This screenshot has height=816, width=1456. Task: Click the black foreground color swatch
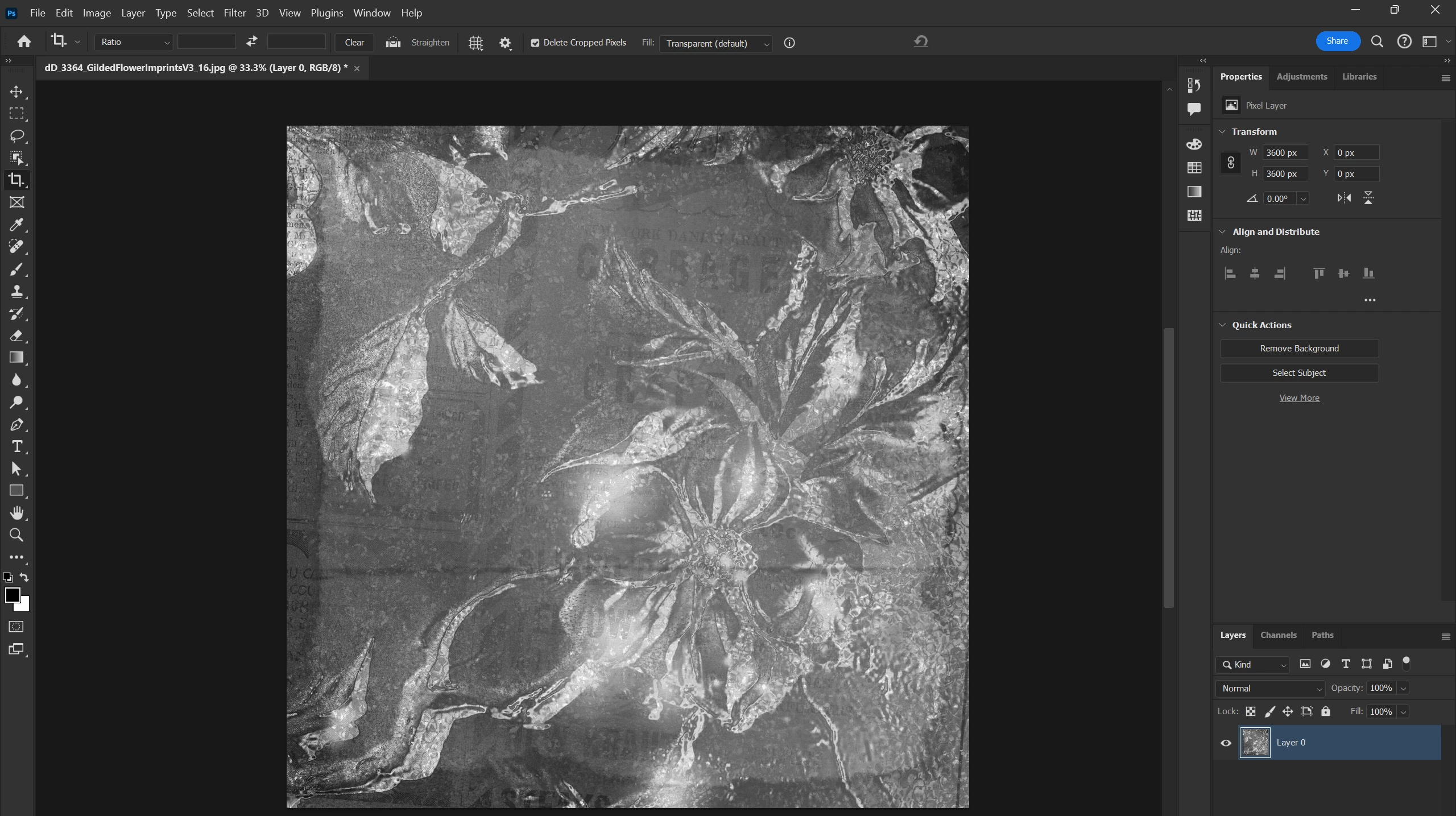[12, 595]
